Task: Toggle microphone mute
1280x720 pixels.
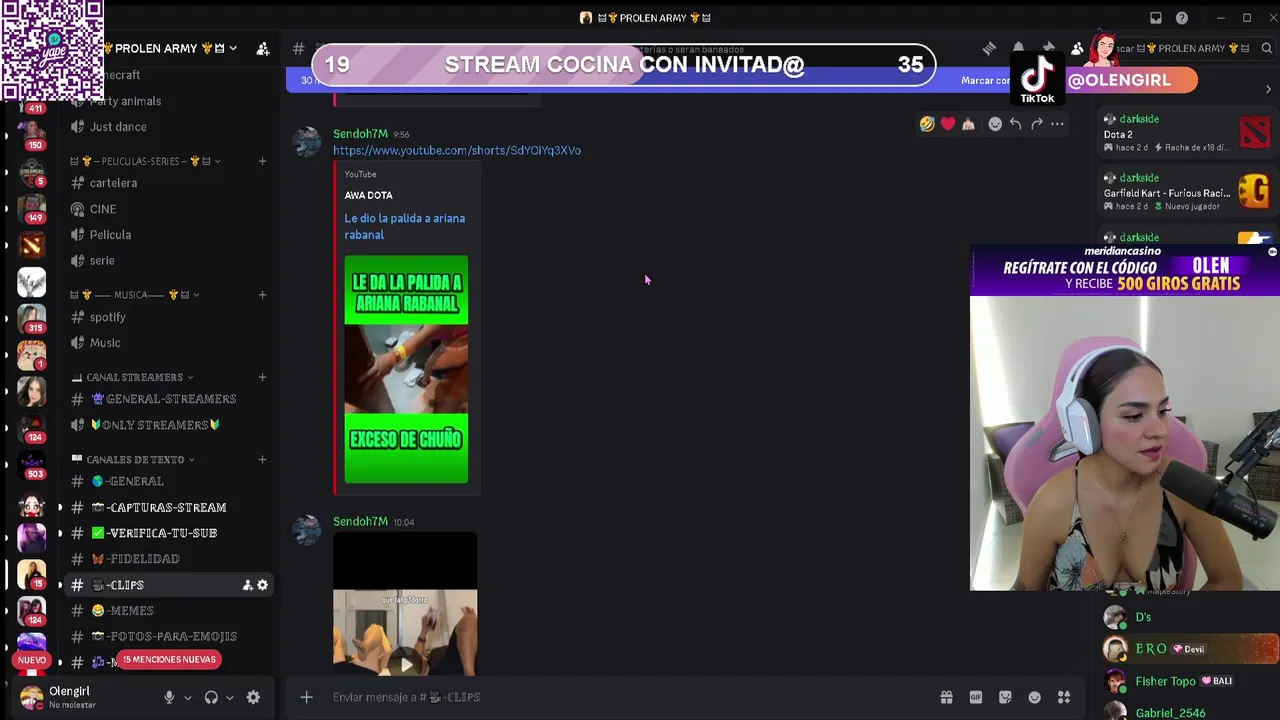Action: pyautogui.click(x=169, y=697)
